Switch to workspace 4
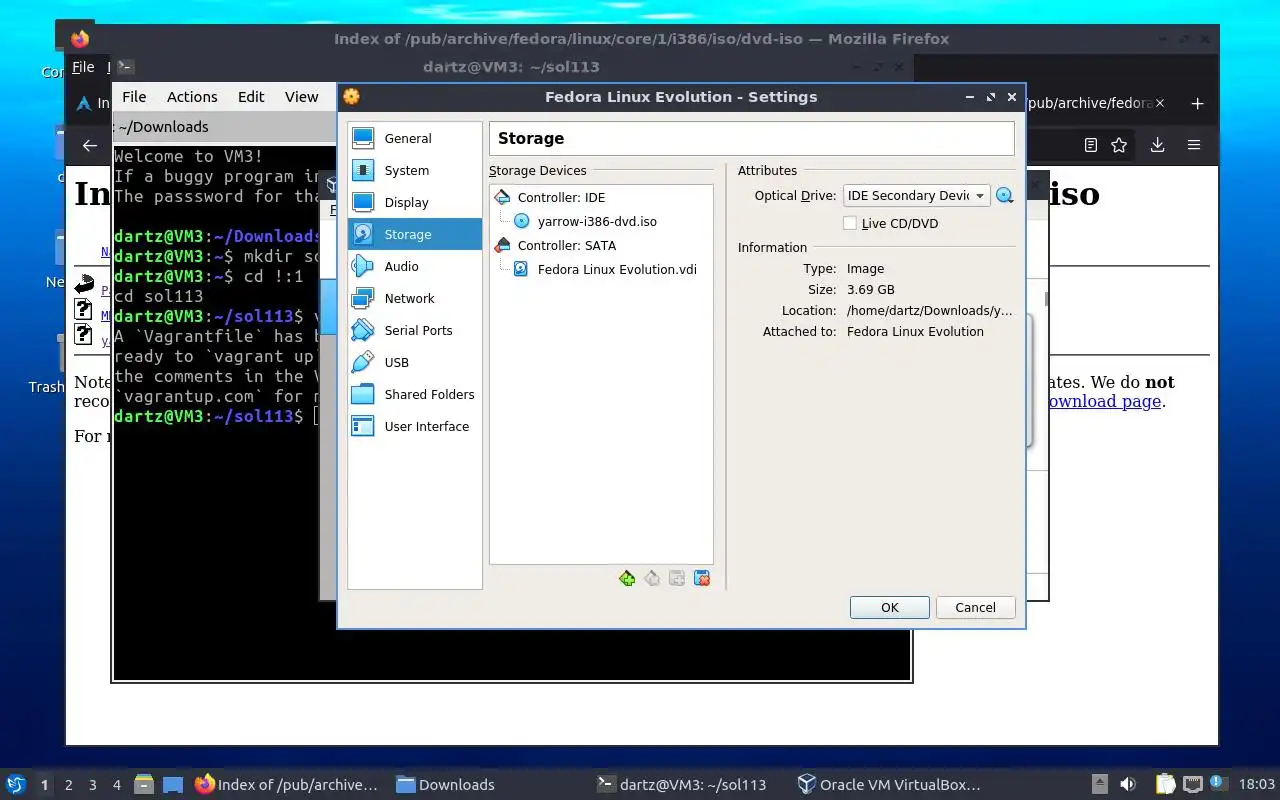This screenshot has width=1280, height=800. pyautogui.click(x=117, y=785)
